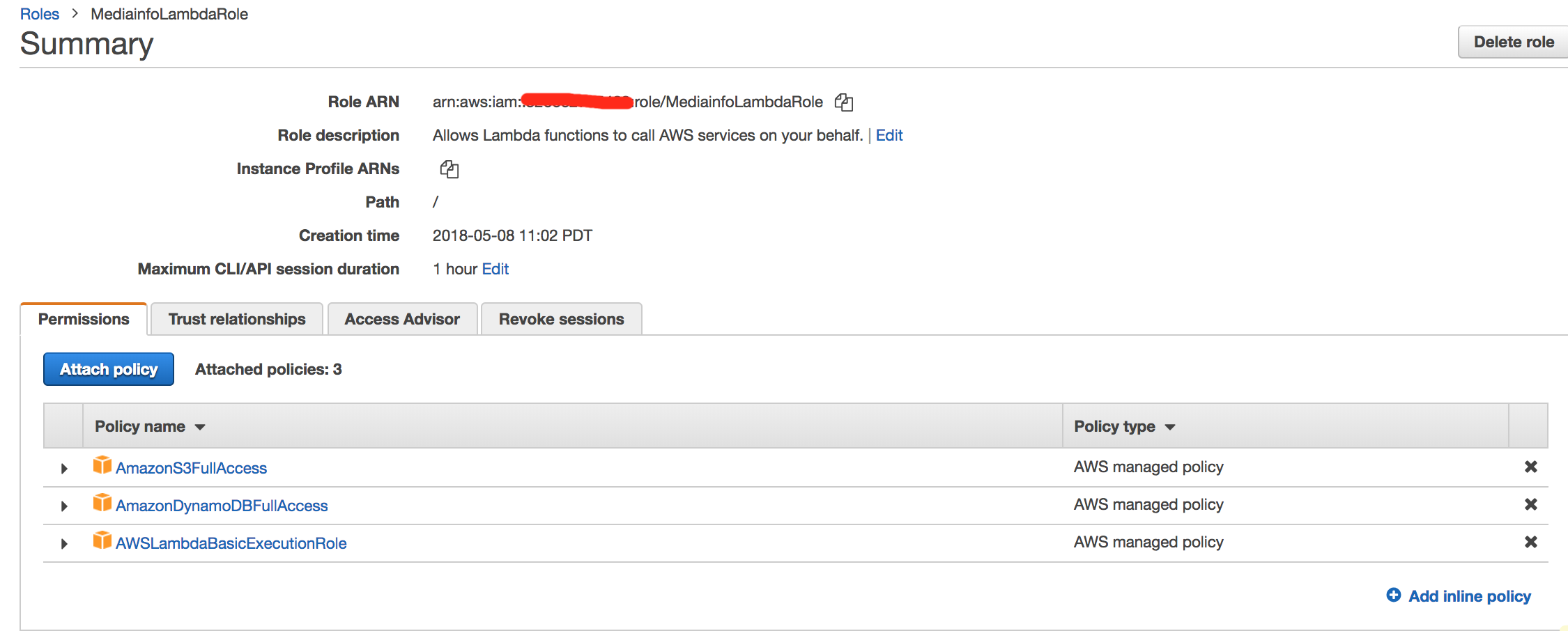This screenshot has height=631, width=1568.
Task: Go back to Roles breadcrumb link
Action: click(x=40, y=14)
